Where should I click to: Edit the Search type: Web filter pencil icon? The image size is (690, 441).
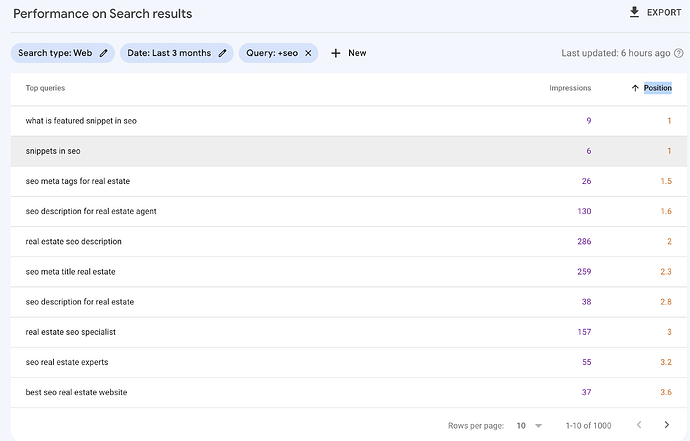click(x=104, y=53)
